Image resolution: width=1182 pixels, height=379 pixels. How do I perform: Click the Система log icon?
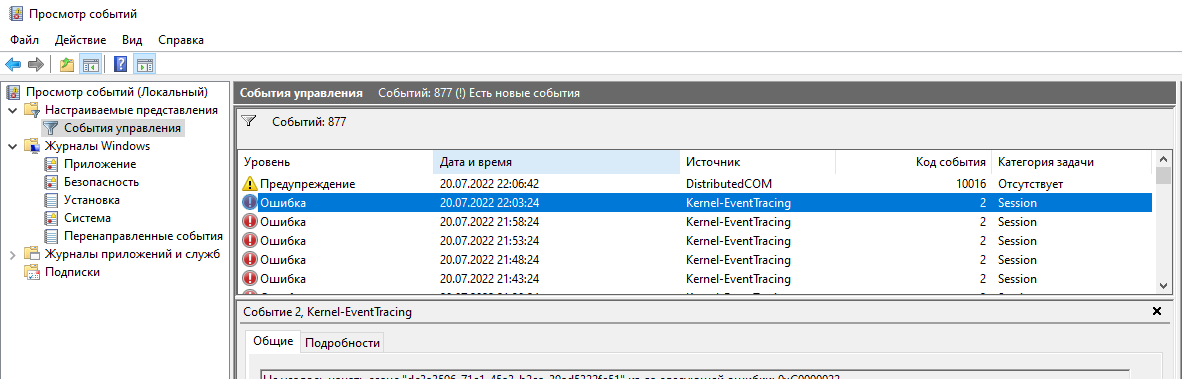(51, 219)
